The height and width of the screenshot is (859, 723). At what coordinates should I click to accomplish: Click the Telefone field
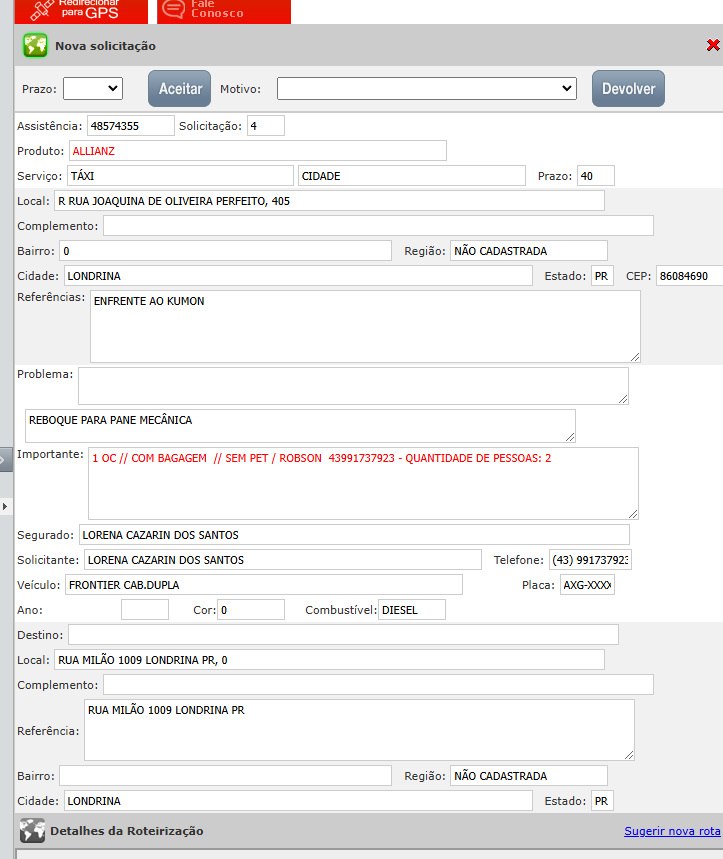pyautogui.click(x=590, y=560)
